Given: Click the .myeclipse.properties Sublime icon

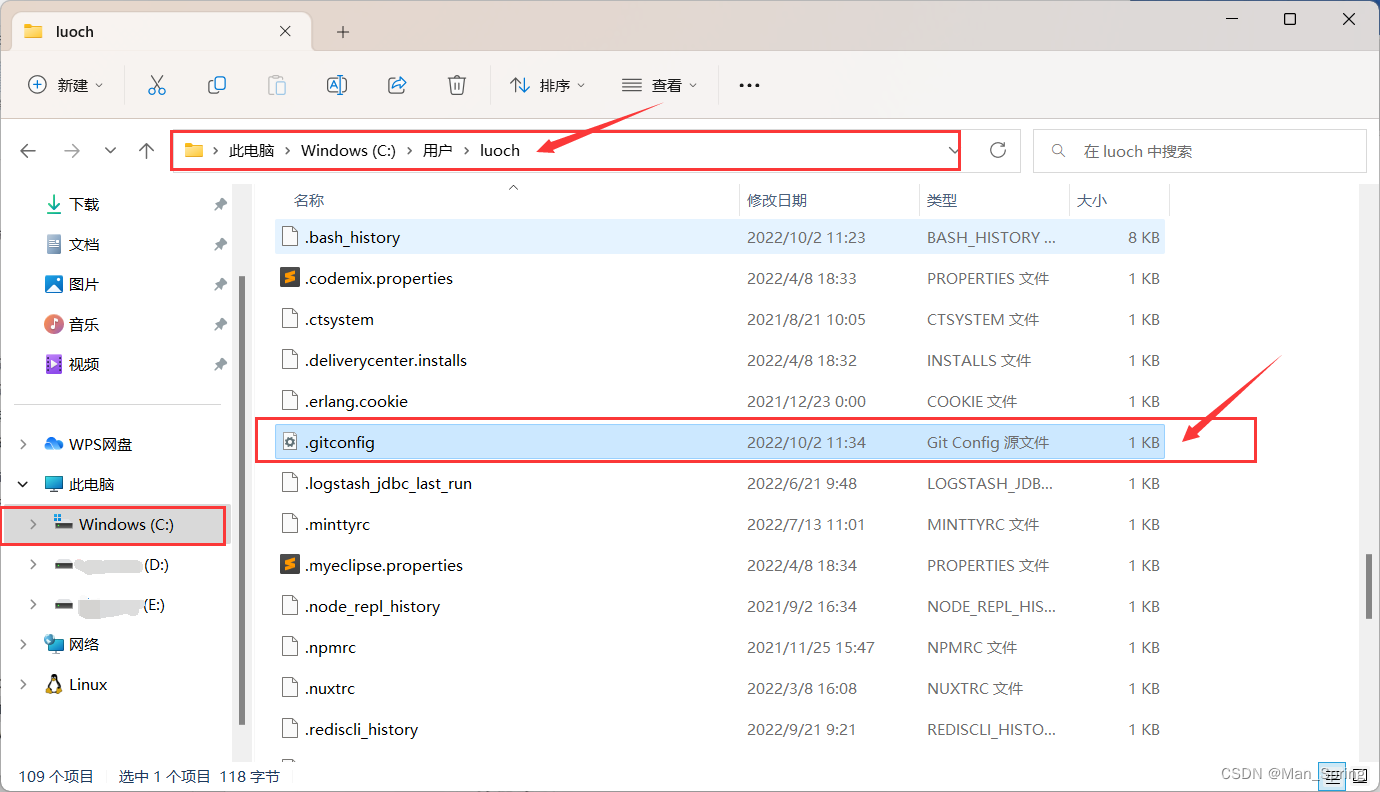Looking at the screenshot, I should (x=290, y=565).
